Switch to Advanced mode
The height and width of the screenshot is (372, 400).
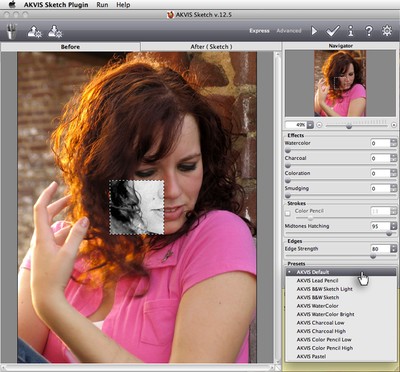(289, 31)
